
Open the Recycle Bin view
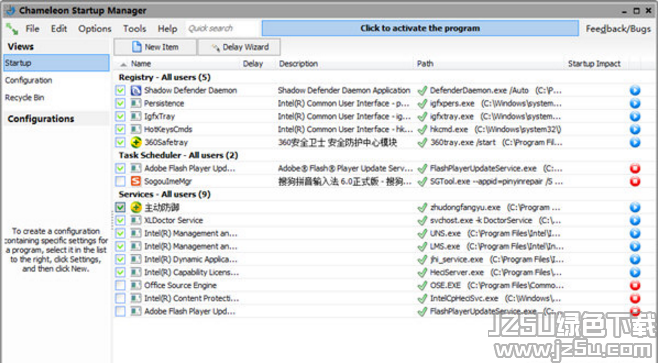coord(24,97)
